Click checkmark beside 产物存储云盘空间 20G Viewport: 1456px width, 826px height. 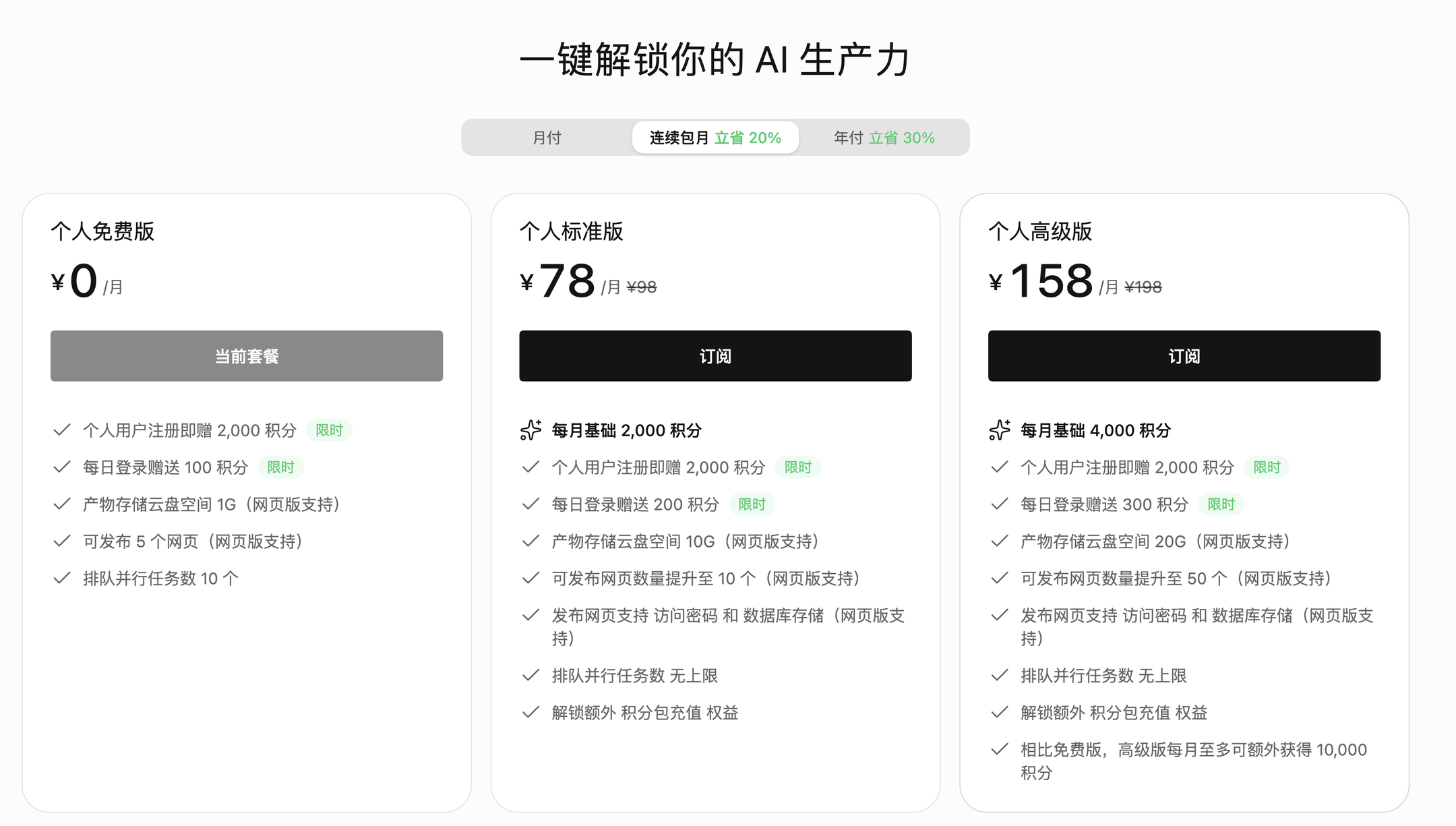(1000, 541)
